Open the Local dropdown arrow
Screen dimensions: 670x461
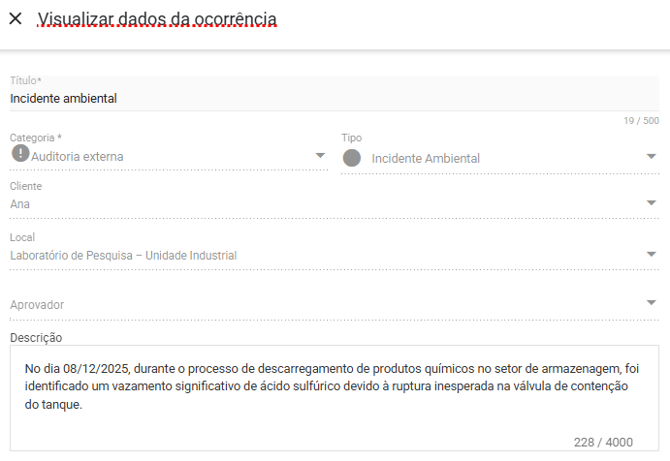651,254
